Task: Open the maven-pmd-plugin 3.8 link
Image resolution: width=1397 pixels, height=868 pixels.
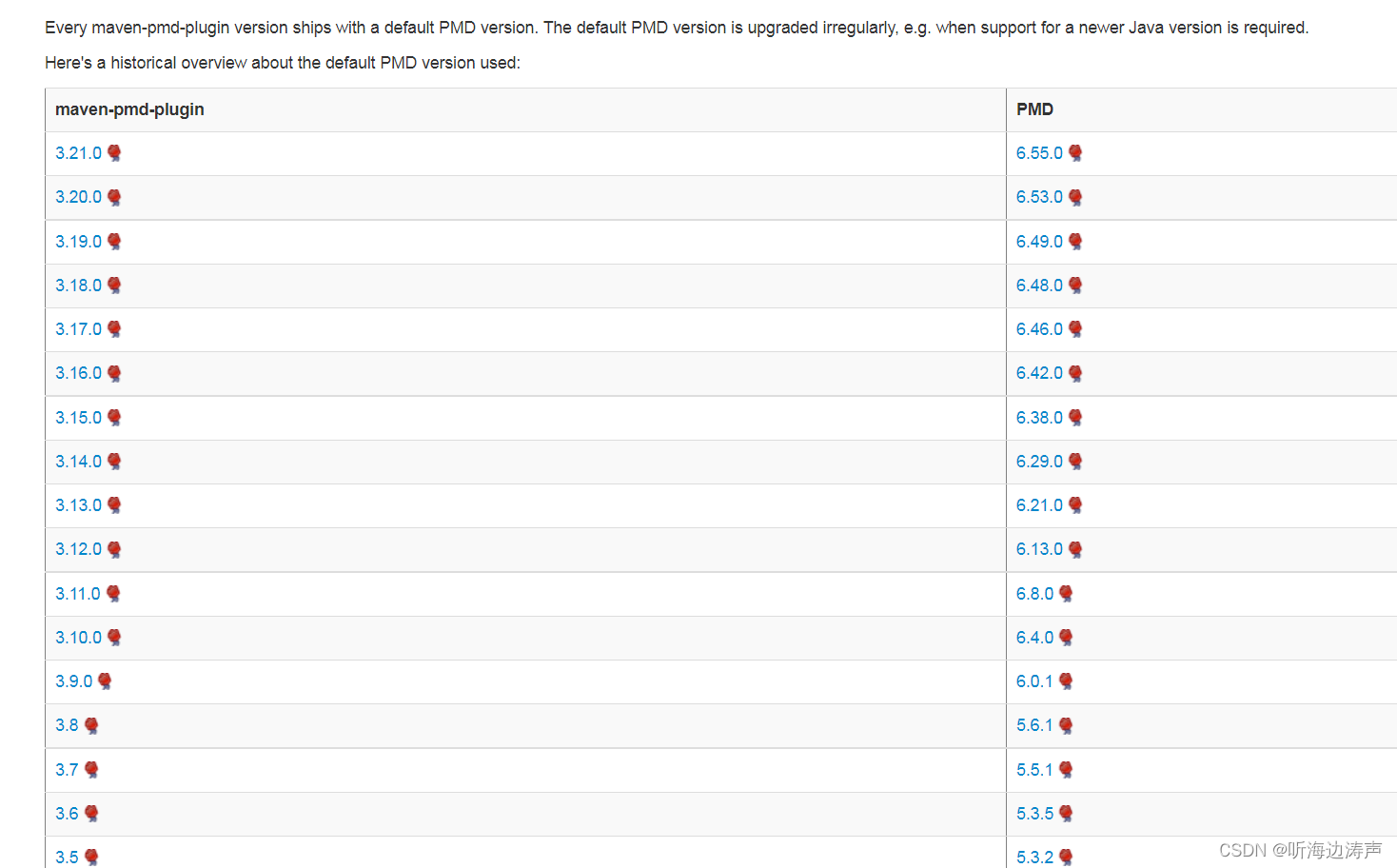Action: coord(67,725)
